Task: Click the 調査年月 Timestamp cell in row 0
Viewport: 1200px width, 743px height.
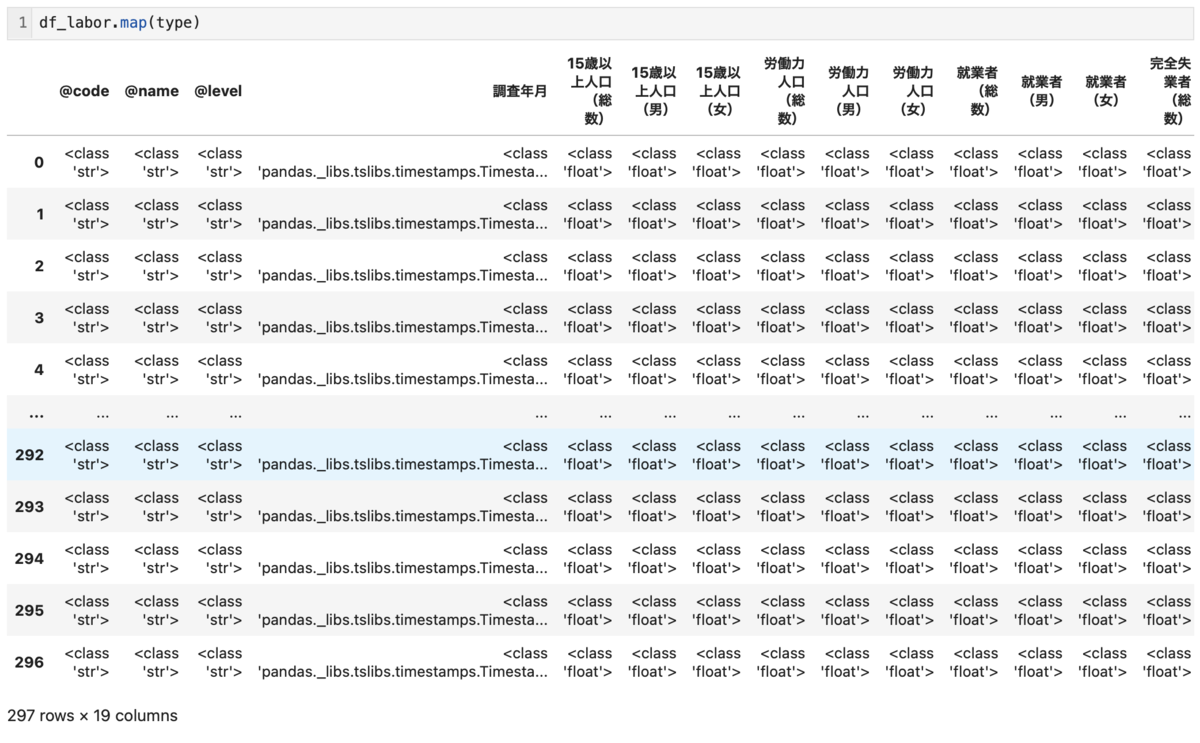Action: (403, 162)
